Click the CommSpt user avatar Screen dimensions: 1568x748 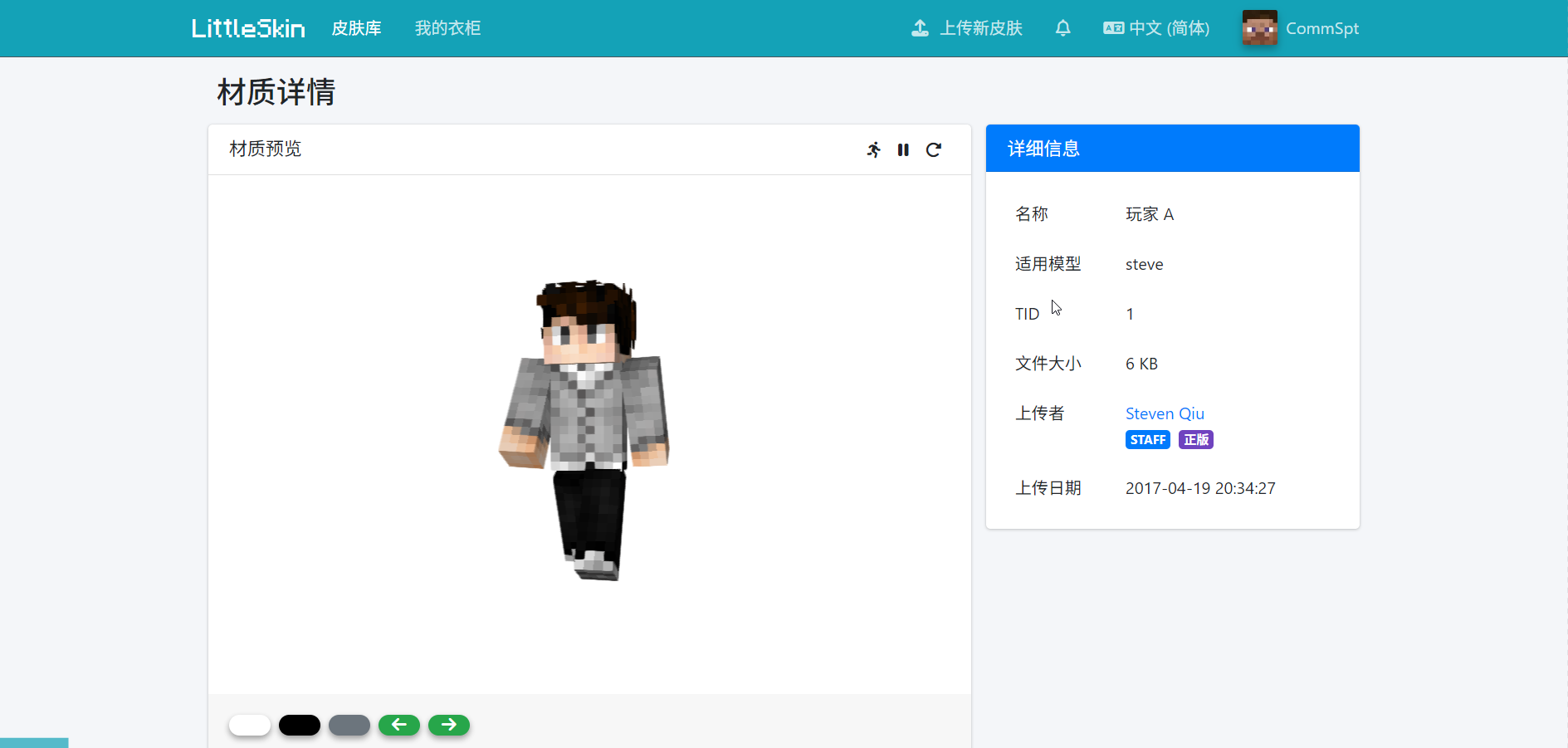pyautogui.click(x=1259, y=28)
